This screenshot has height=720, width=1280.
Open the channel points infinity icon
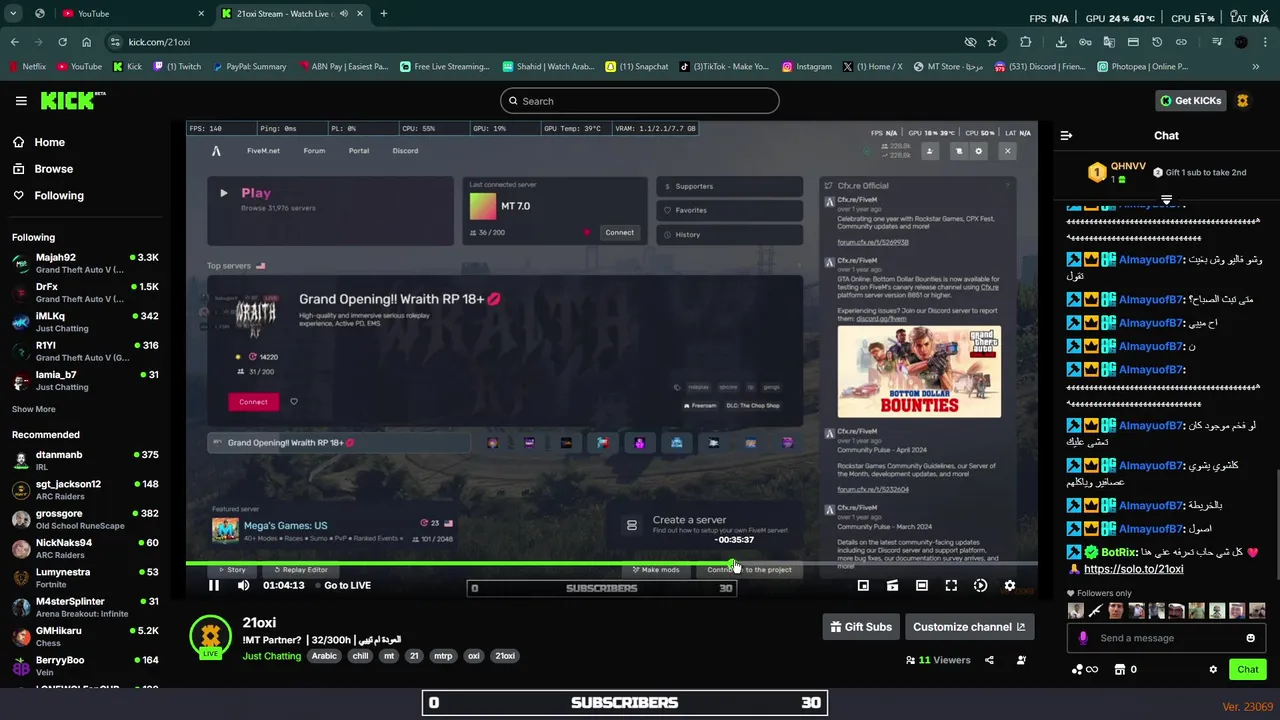pos(1085,670)
